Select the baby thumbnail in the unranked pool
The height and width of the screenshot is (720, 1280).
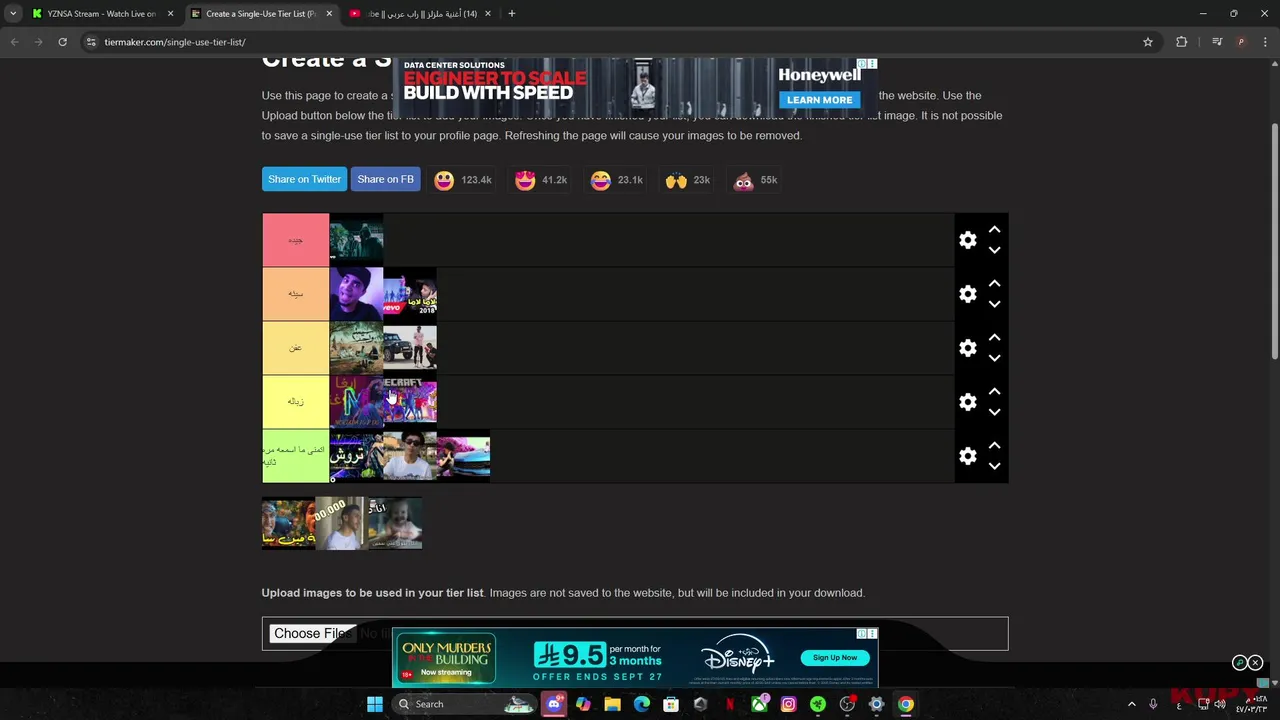pyautogui.click(x=395, y=523)
